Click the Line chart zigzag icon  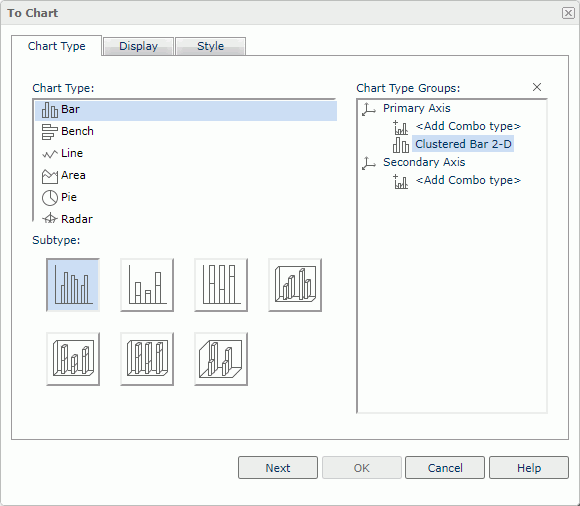tap(50, 154)
